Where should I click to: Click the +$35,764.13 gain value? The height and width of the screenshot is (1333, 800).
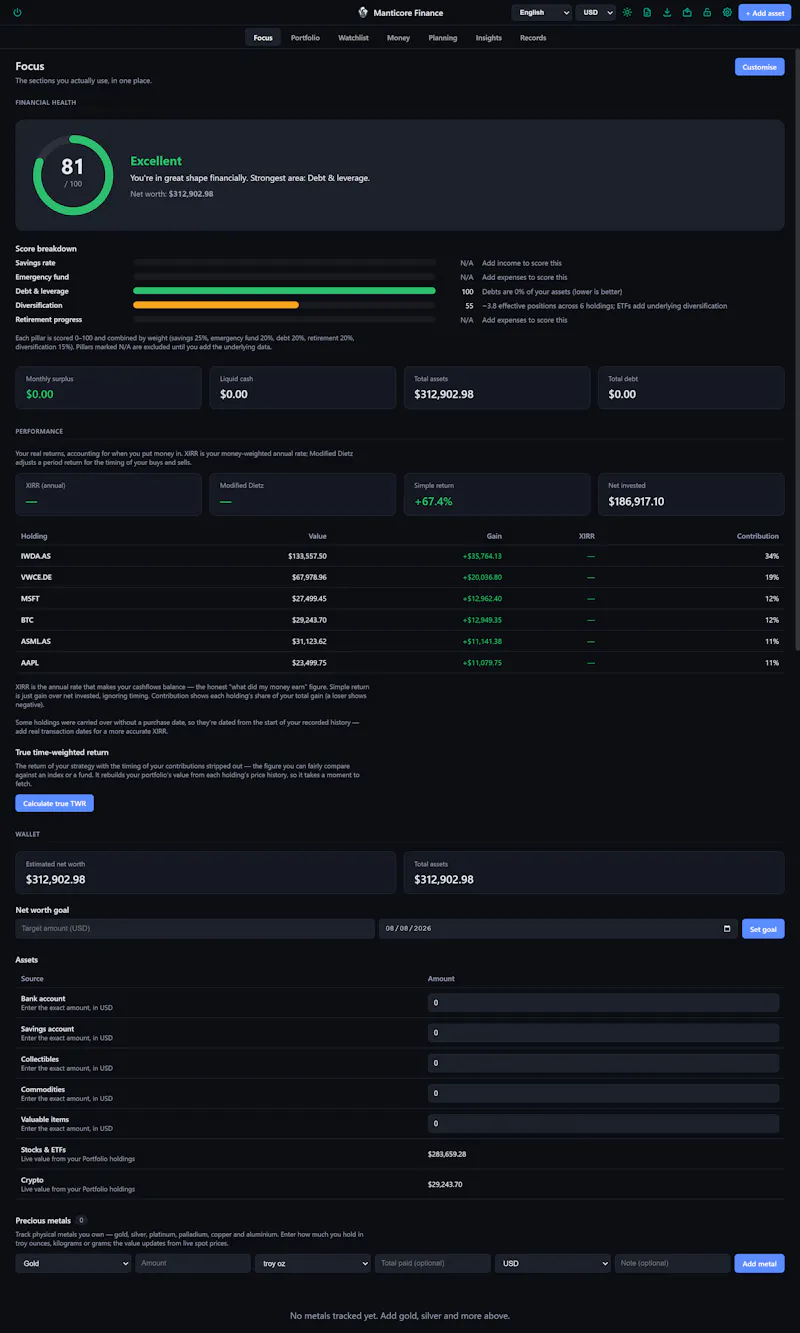point(482,556)
